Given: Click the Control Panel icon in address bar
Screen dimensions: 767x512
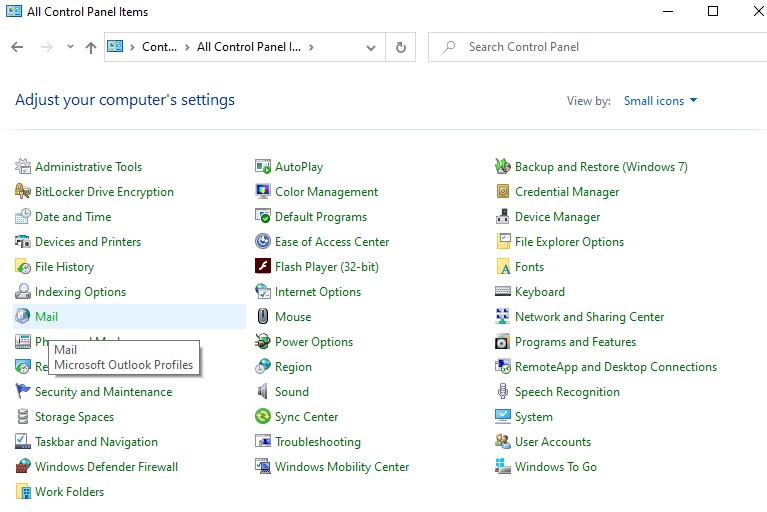Looking at the screenshot, I should pyautogui.click(x=115, y=46).
